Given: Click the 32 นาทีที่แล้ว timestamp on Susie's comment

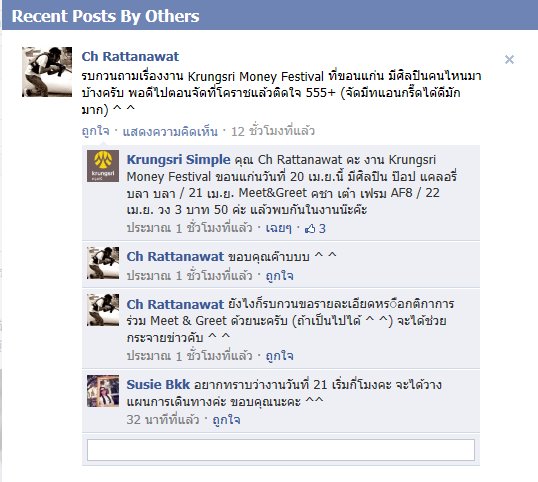Looking at the screenshot, I should [x=163, y=420].
